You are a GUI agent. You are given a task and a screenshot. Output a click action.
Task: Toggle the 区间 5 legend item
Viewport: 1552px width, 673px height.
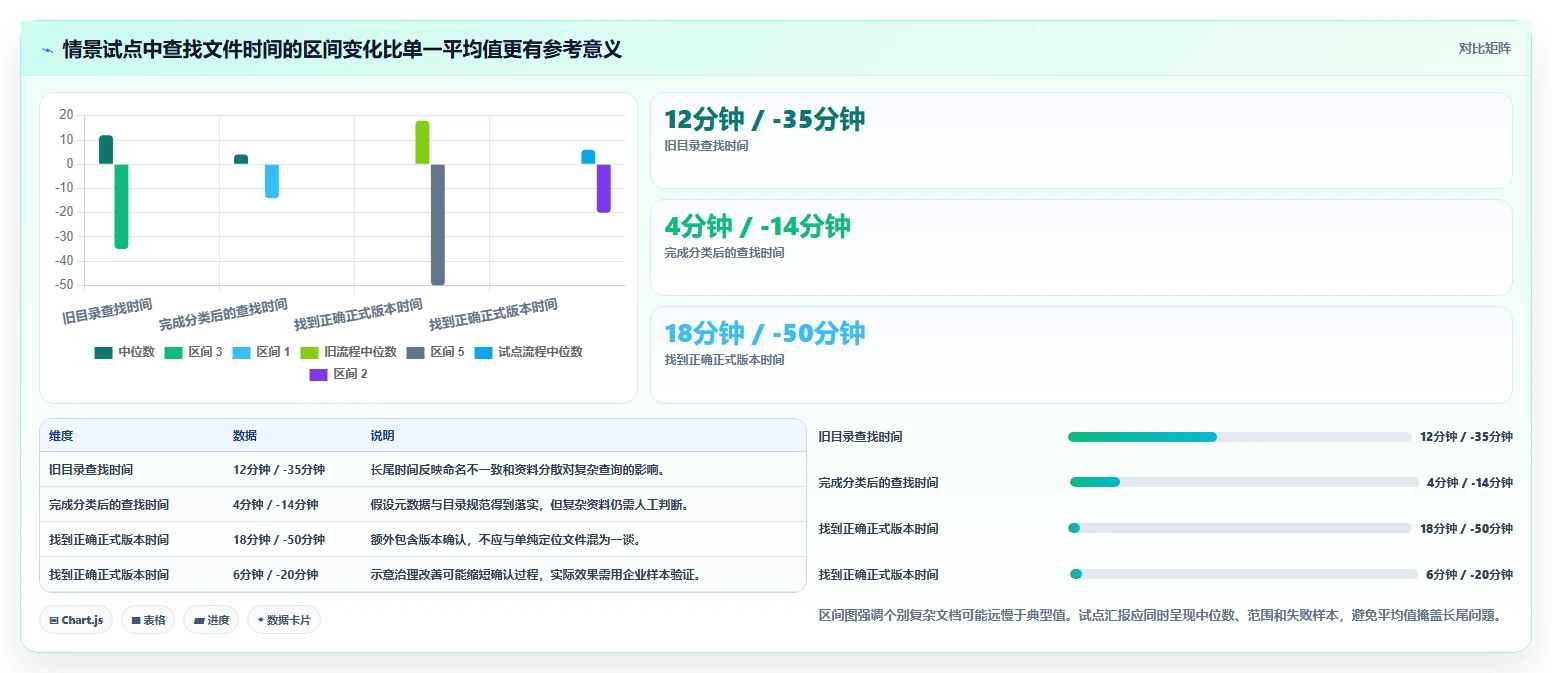435,352
